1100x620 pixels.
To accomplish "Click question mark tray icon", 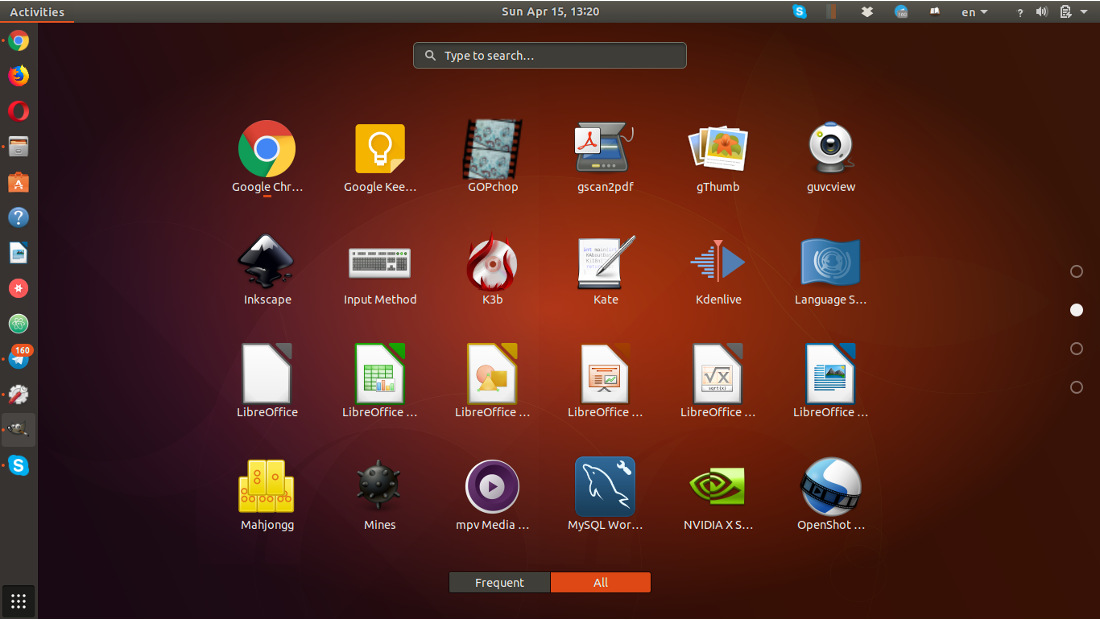I will pyautogui.click(x=1019, y=13).
